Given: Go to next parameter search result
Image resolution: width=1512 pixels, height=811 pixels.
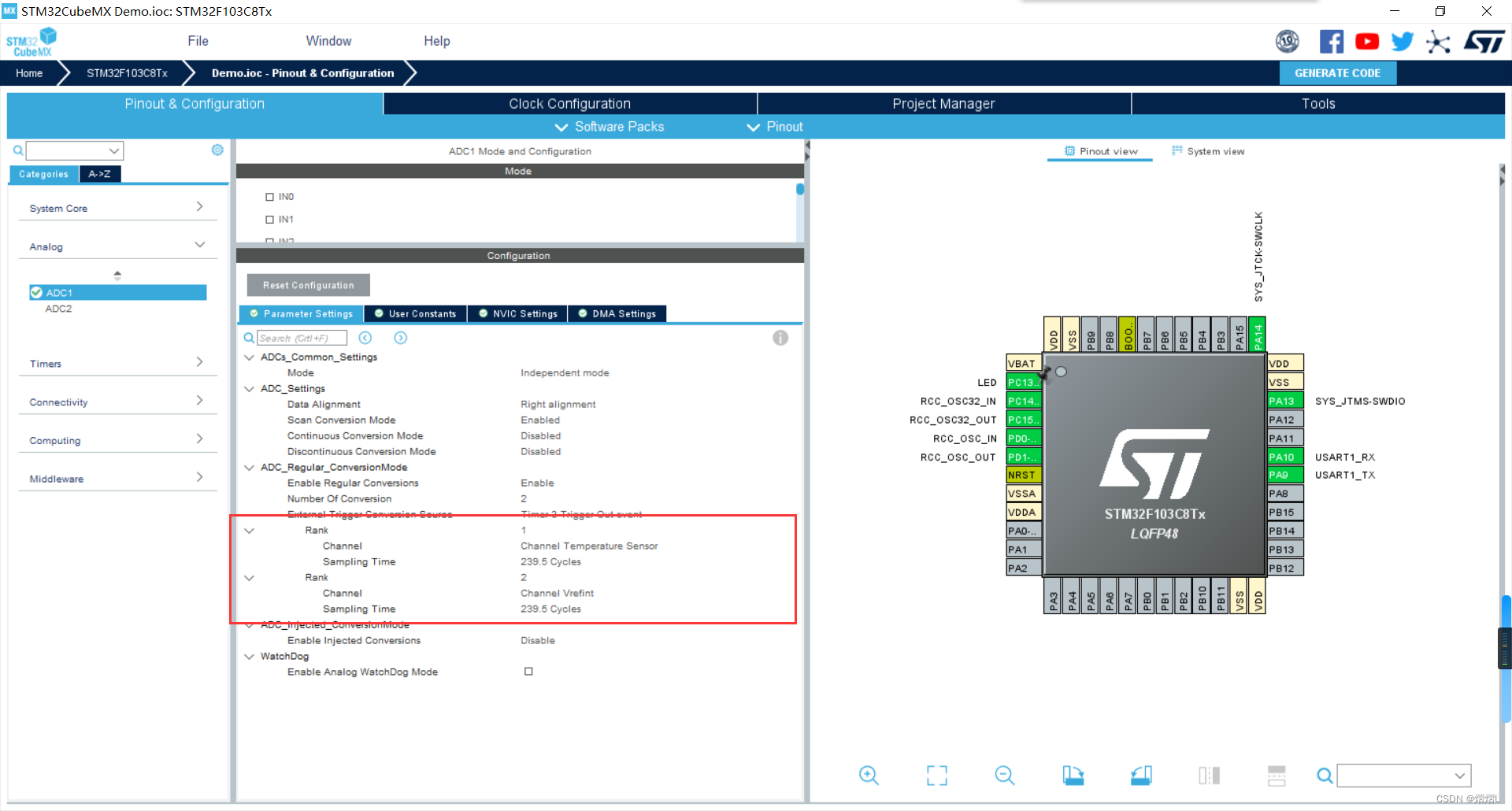Looking at the screenshot, I should [401, 338].
